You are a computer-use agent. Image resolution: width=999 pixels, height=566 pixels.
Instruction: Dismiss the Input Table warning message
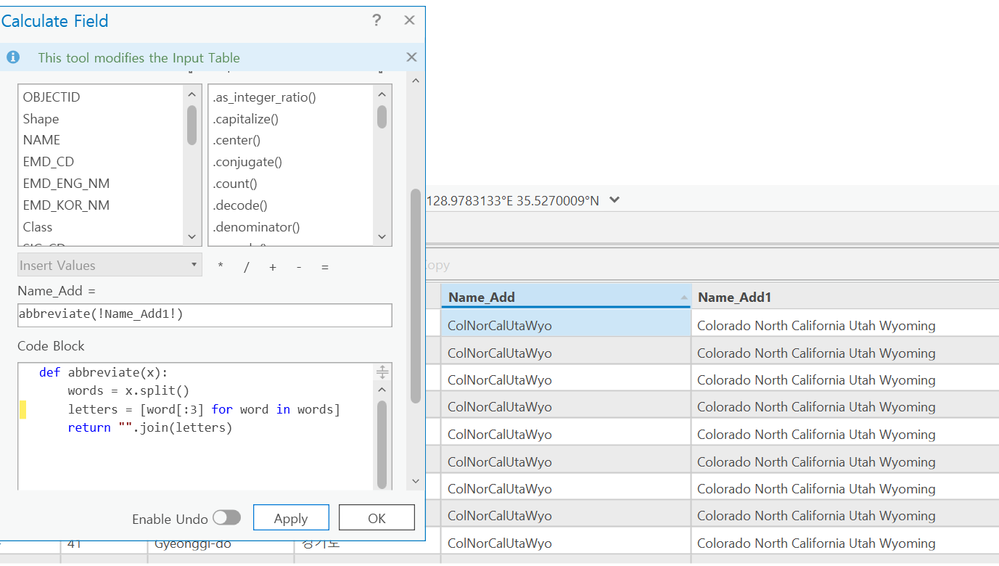[x=411, y=57]
